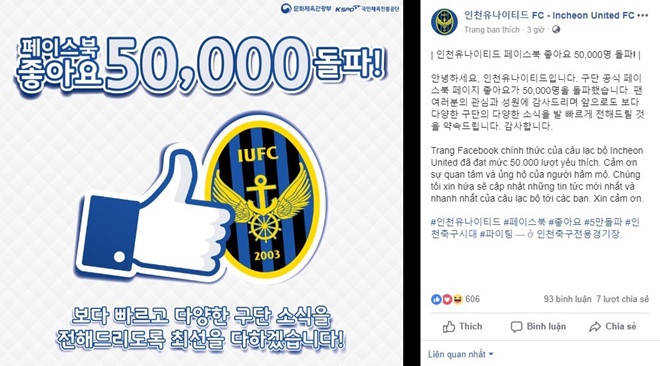Click the speech bubble Bình luận icon
This screenshot has height=366, width=660.
(516, 327)
